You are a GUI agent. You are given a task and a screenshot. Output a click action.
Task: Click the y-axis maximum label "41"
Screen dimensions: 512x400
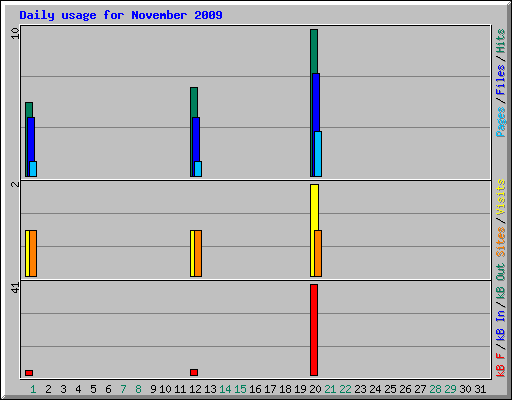coord(15,288)
